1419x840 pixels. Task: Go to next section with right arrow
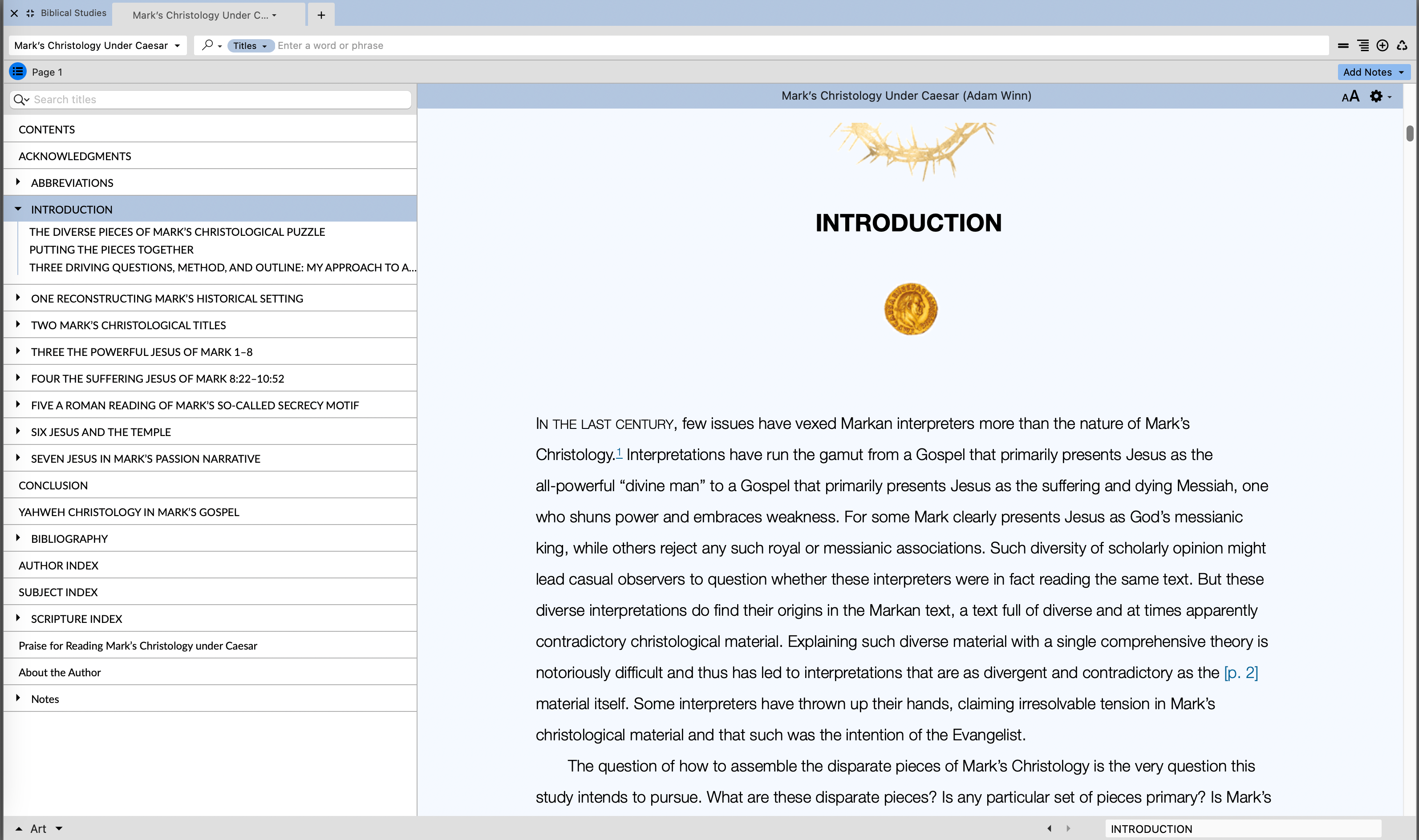[x=1068, y=828]
